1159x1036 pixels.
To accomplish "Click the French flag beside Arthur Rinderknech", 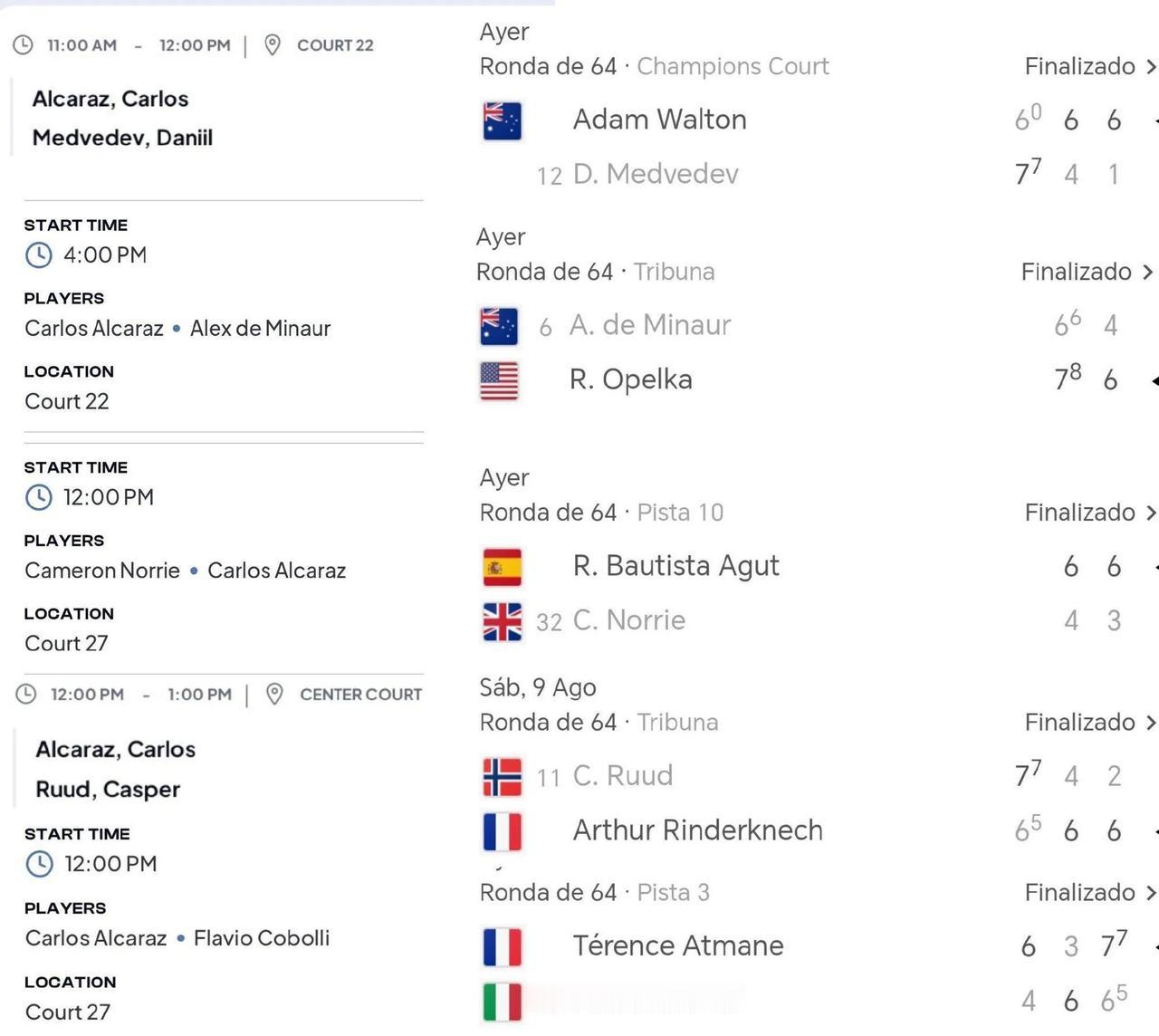I will tap(503, 832).
